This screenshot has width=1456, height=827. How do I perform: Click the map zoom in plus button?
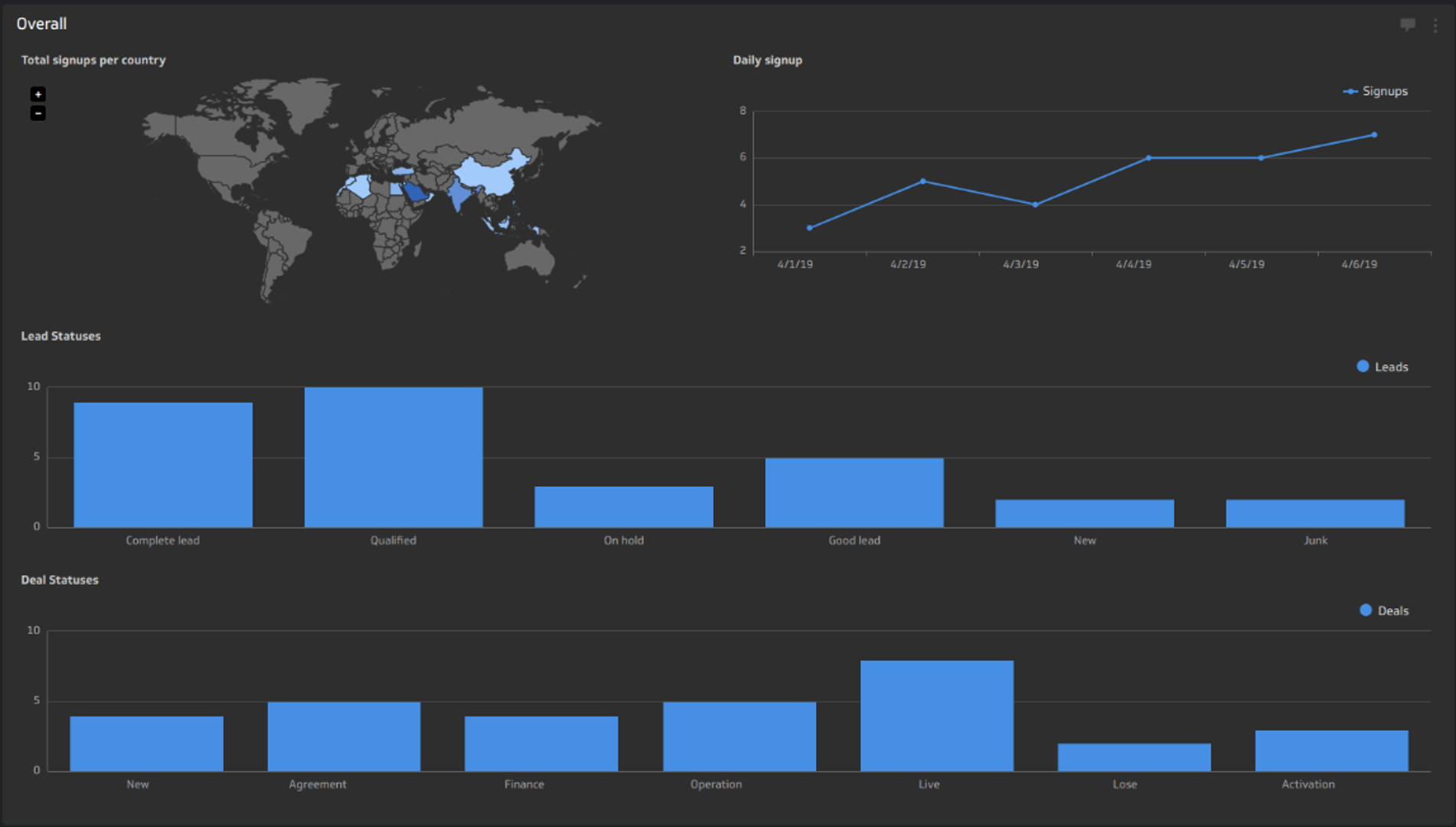point(38,94)
